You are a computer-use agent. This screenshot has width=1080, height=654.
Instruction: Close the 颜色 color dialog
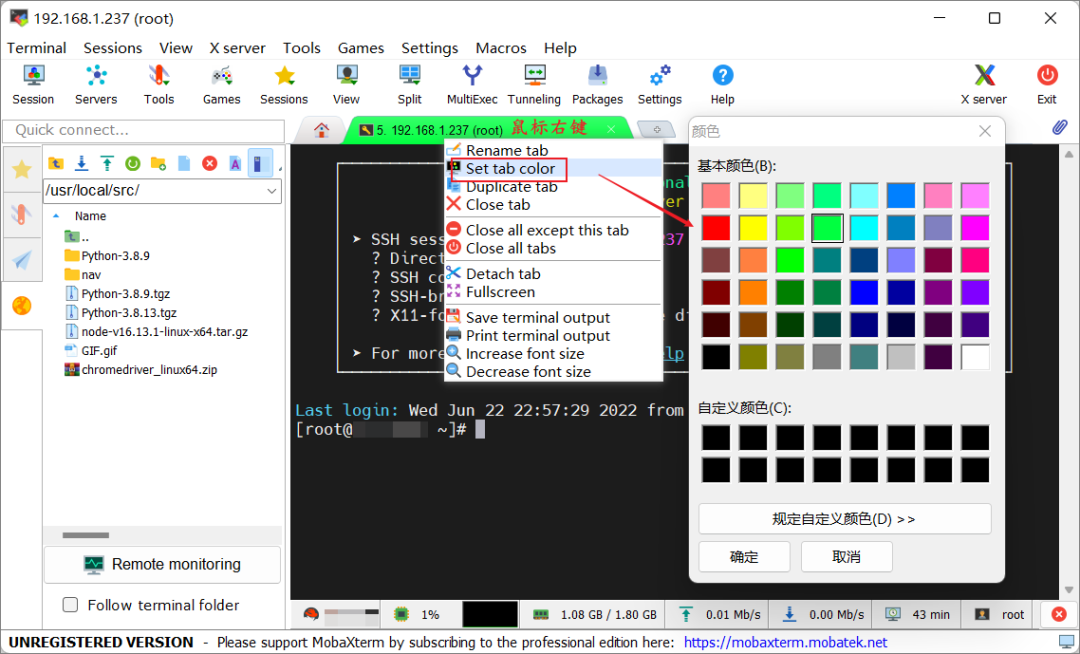(985, 131)
